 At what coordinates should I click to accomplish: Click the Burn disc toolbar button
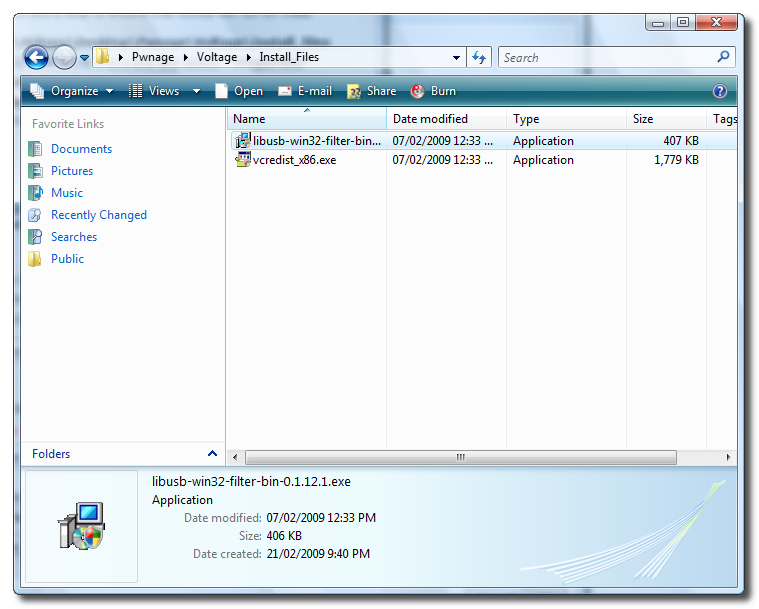433,91
